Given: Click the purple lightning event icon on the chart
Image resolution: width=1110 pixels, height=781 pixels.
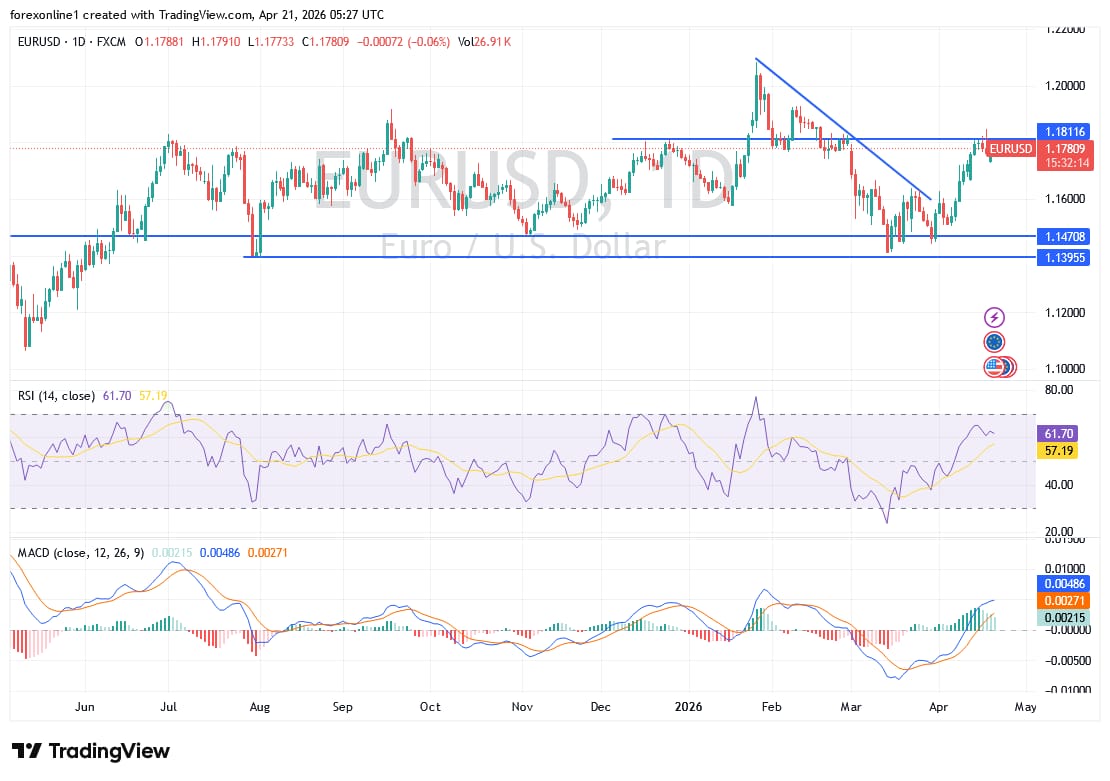Looking at the screenshot, I should tap(994, 317).
